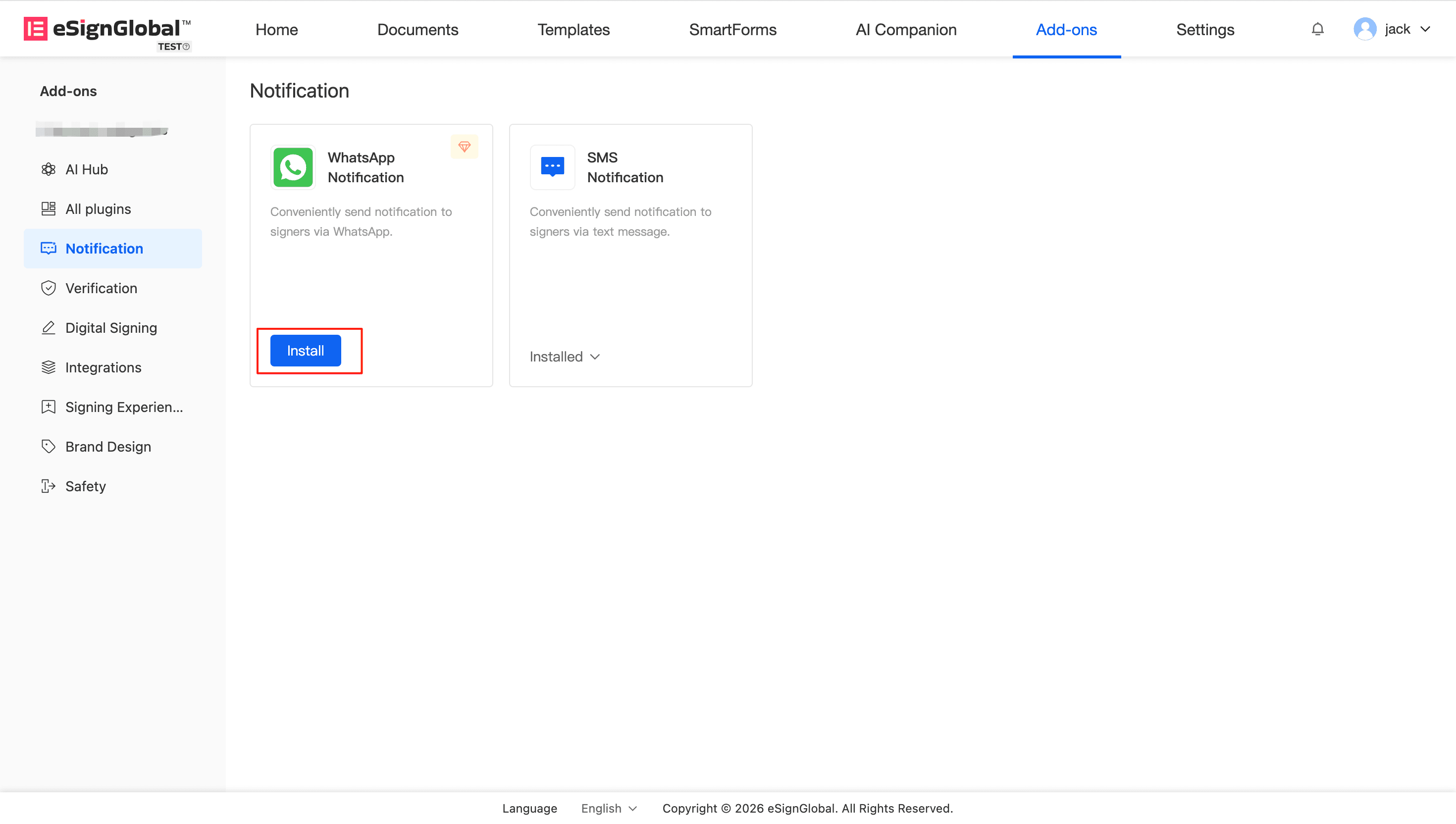
Task: Open Signing Experience sidebar item
Action: pyautogui.click(x=123, y=407)
